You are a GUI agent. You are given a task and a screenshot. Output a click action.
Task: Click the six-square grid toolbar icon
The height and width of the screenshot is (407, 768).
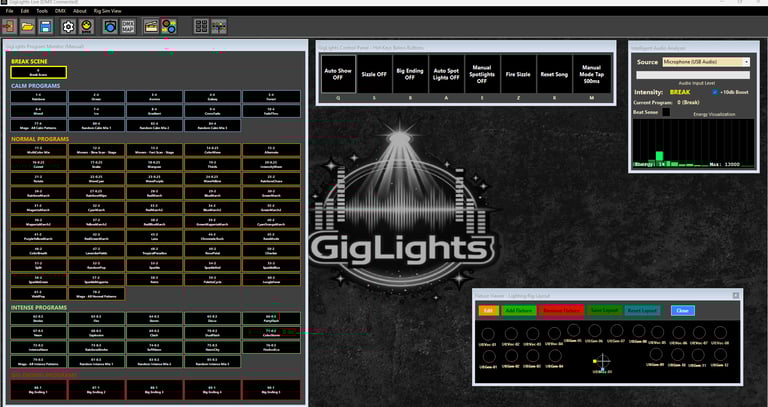pyautogui.click(x=201, y=26)
